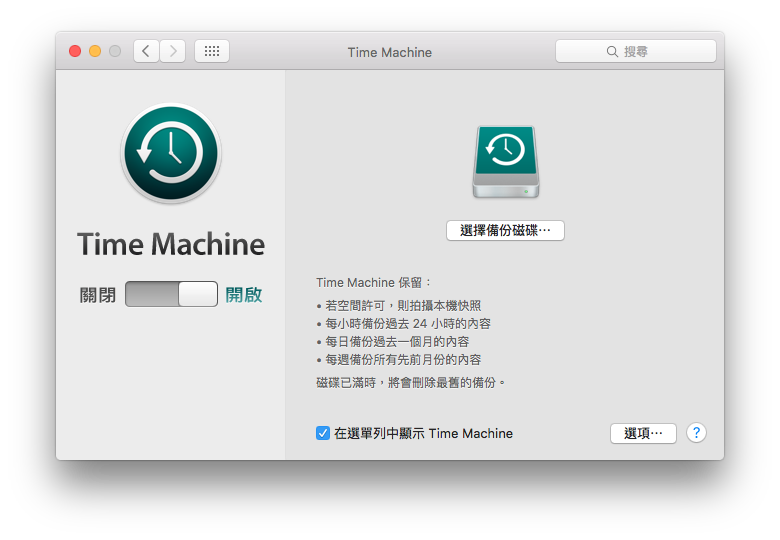Click the line 每日備份過去一個月的內容

(397, 342)
